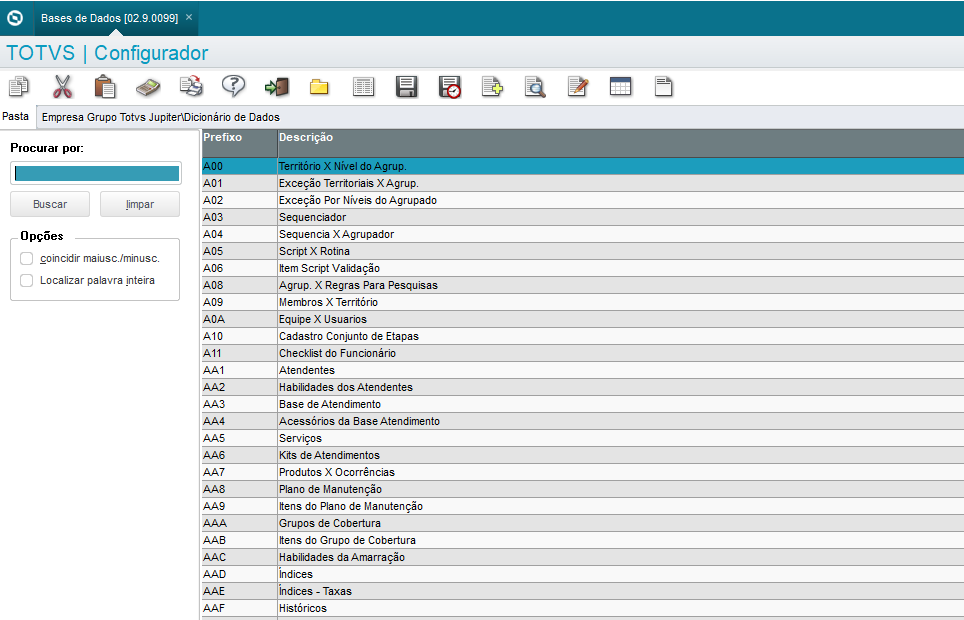Click the Cut scissors icon
The height and width of the screenshot is (620, 964).
click(62, 87)
